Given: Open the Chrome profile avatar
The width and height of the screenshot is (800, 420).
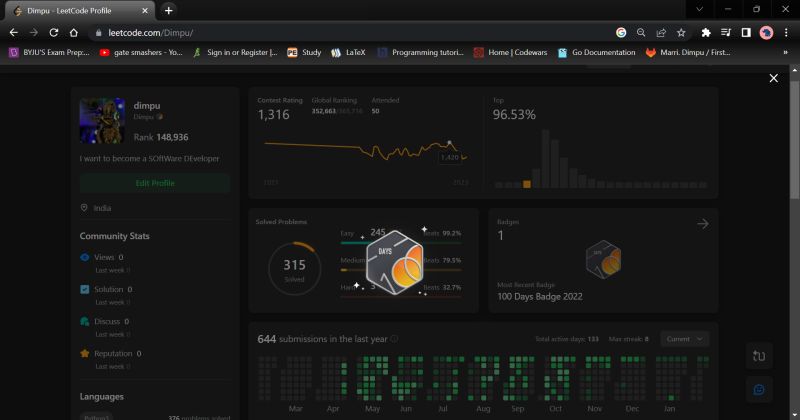Looking at the screenshot, I should (766, 33).
